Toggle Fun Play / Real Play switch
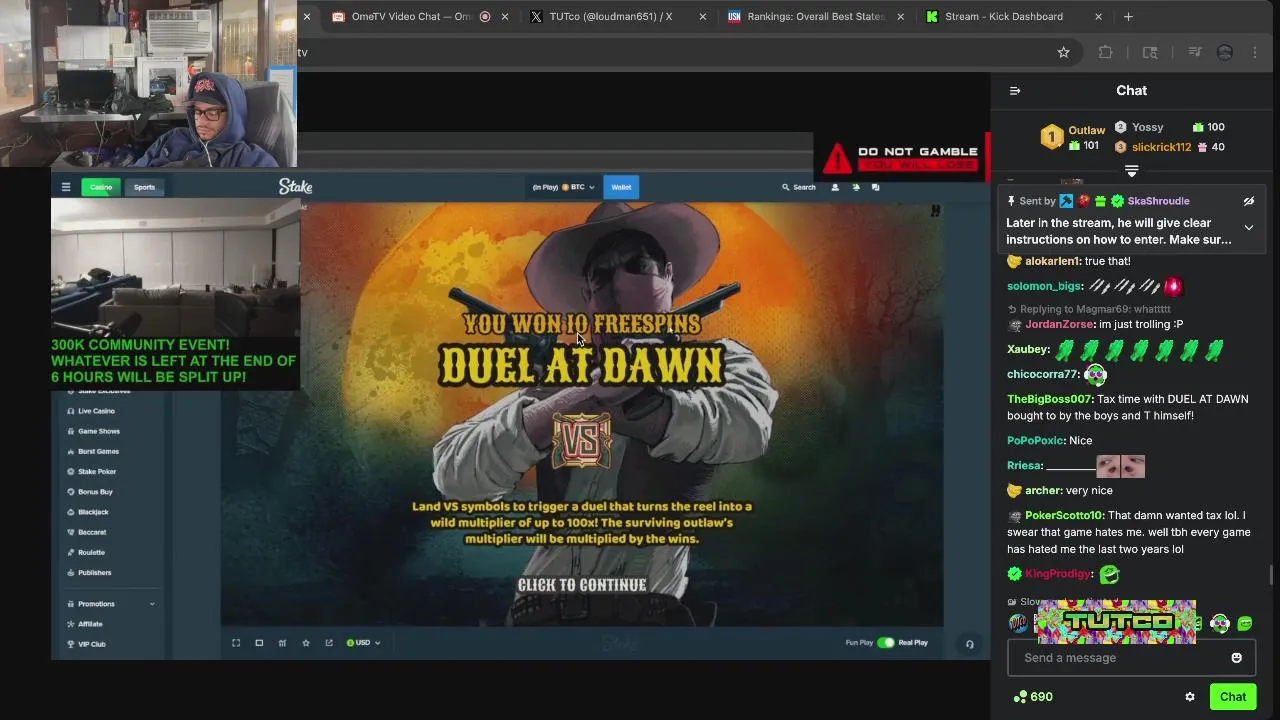The width and height of the screenshot is (1280, 720). (886, 643)
